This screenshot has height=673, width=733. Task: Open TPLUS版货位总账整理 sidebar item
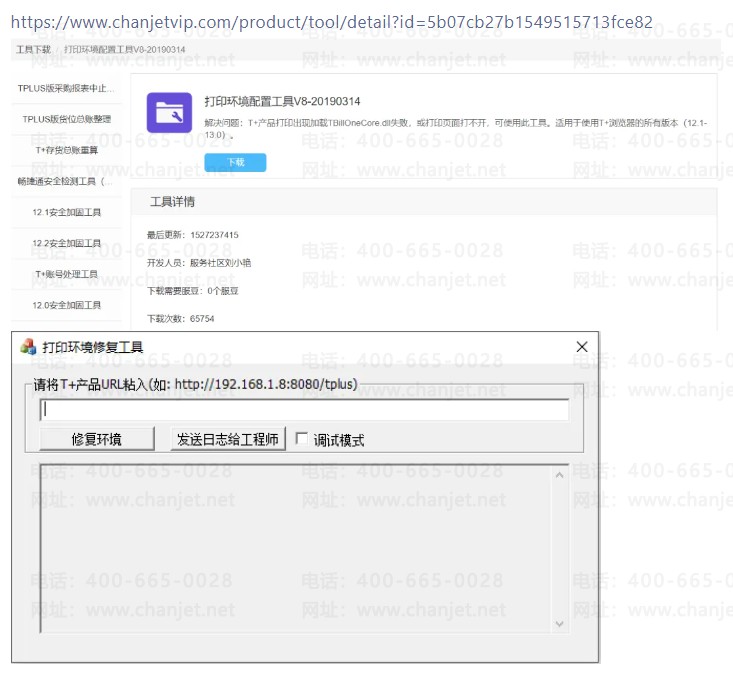click(x=66, y=119)
